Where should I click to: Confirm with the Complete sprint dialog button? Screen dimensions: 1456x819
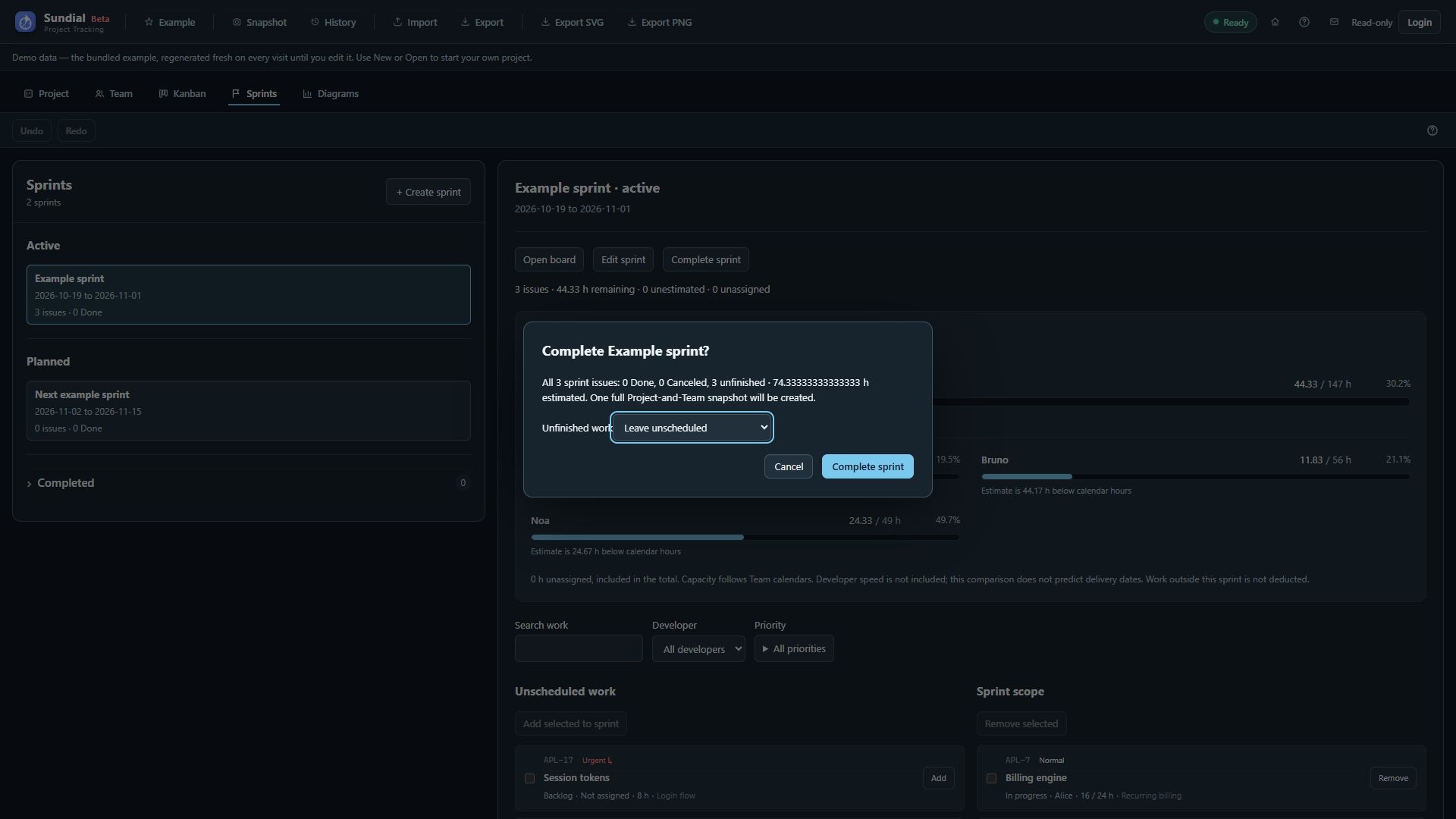pos(868,466)
